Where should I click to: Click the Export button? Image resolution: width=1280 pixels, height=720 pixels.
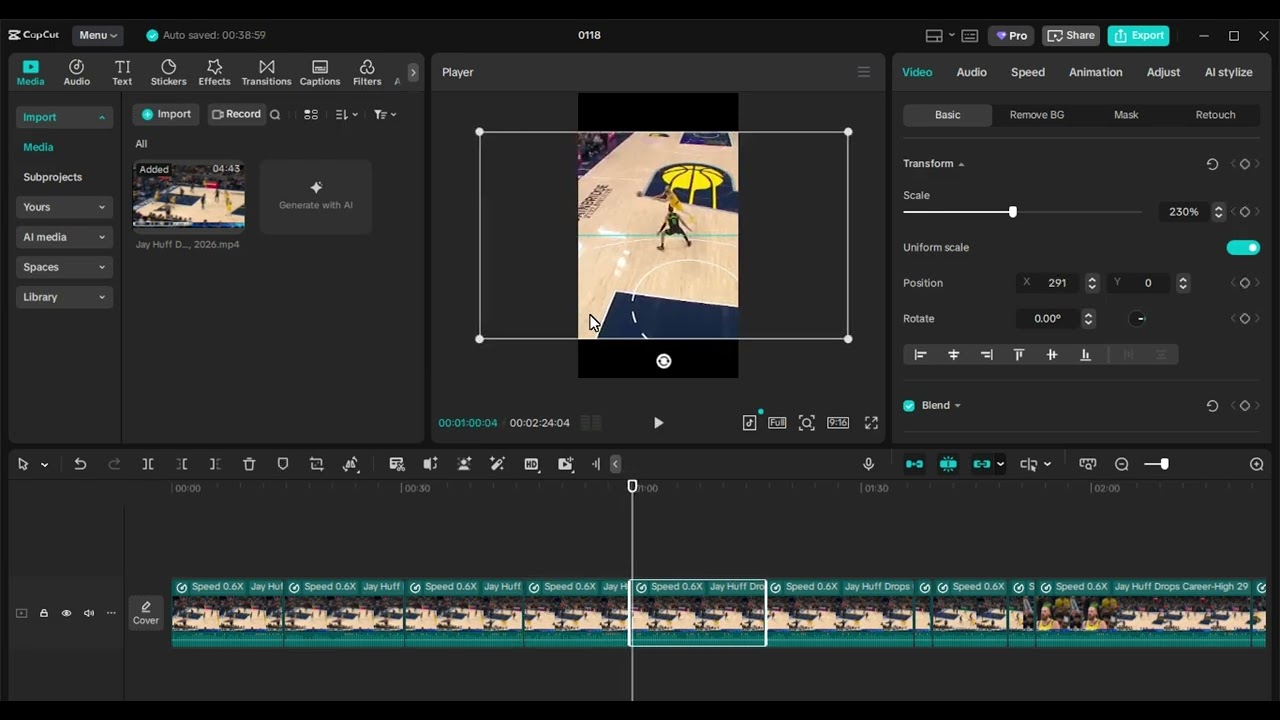pyautogui.click(x=1138, y=35)
